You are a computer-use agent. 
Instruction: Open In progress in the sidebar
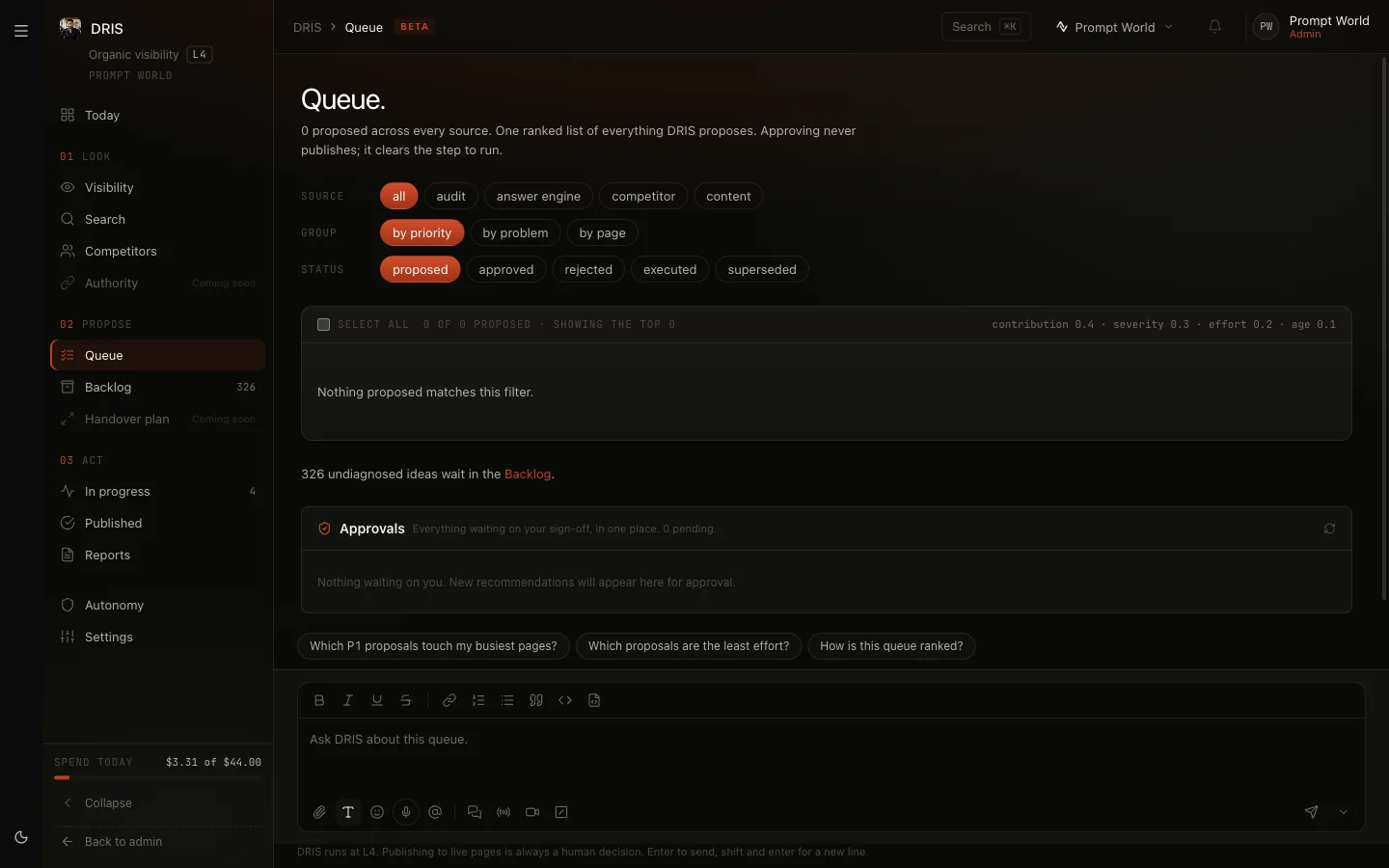click(157, 492)
